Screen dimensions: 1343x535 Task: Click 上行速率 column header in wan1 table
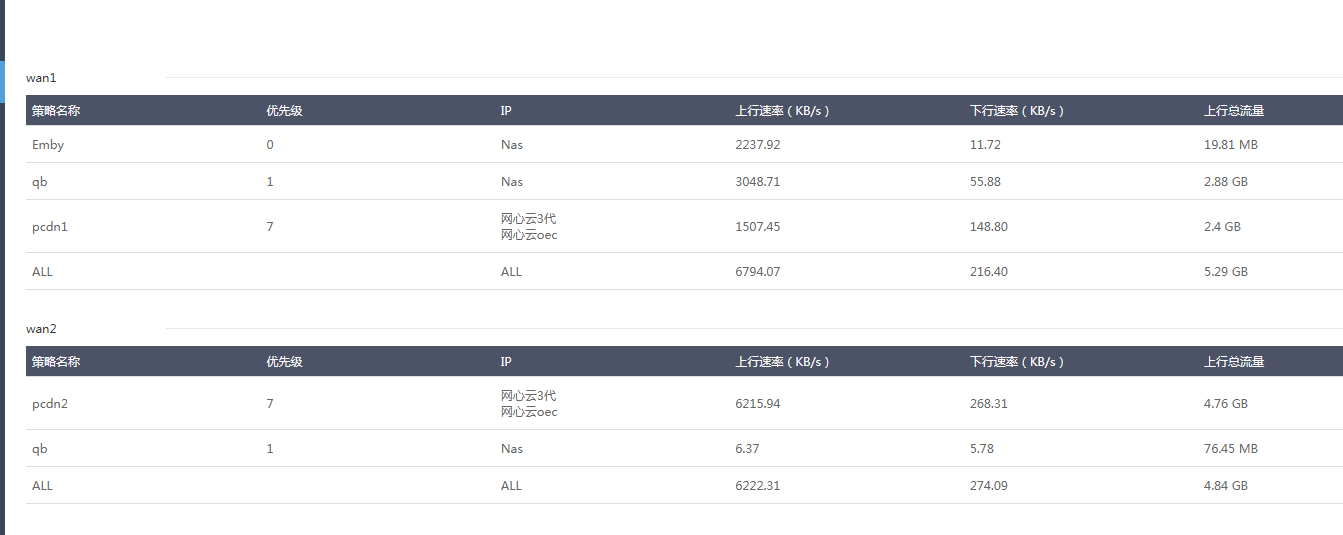(x=782, y=111)
